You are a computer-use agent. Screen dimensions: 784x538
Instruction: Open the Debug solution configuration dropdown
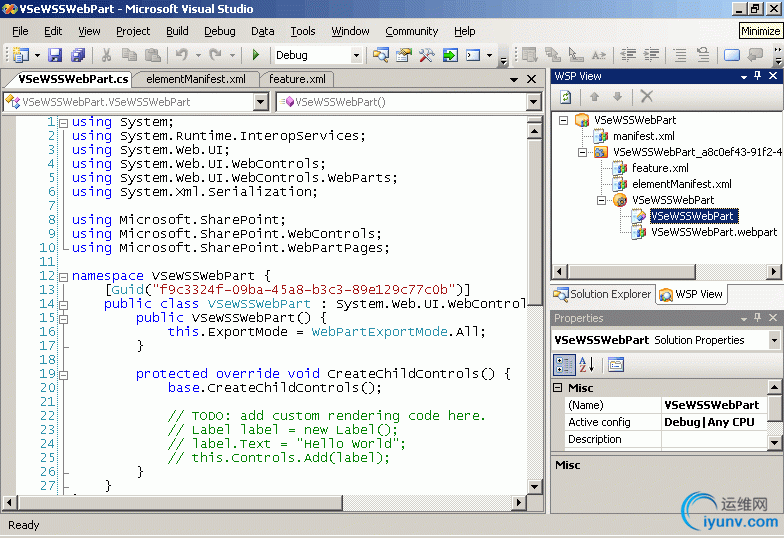357,55
